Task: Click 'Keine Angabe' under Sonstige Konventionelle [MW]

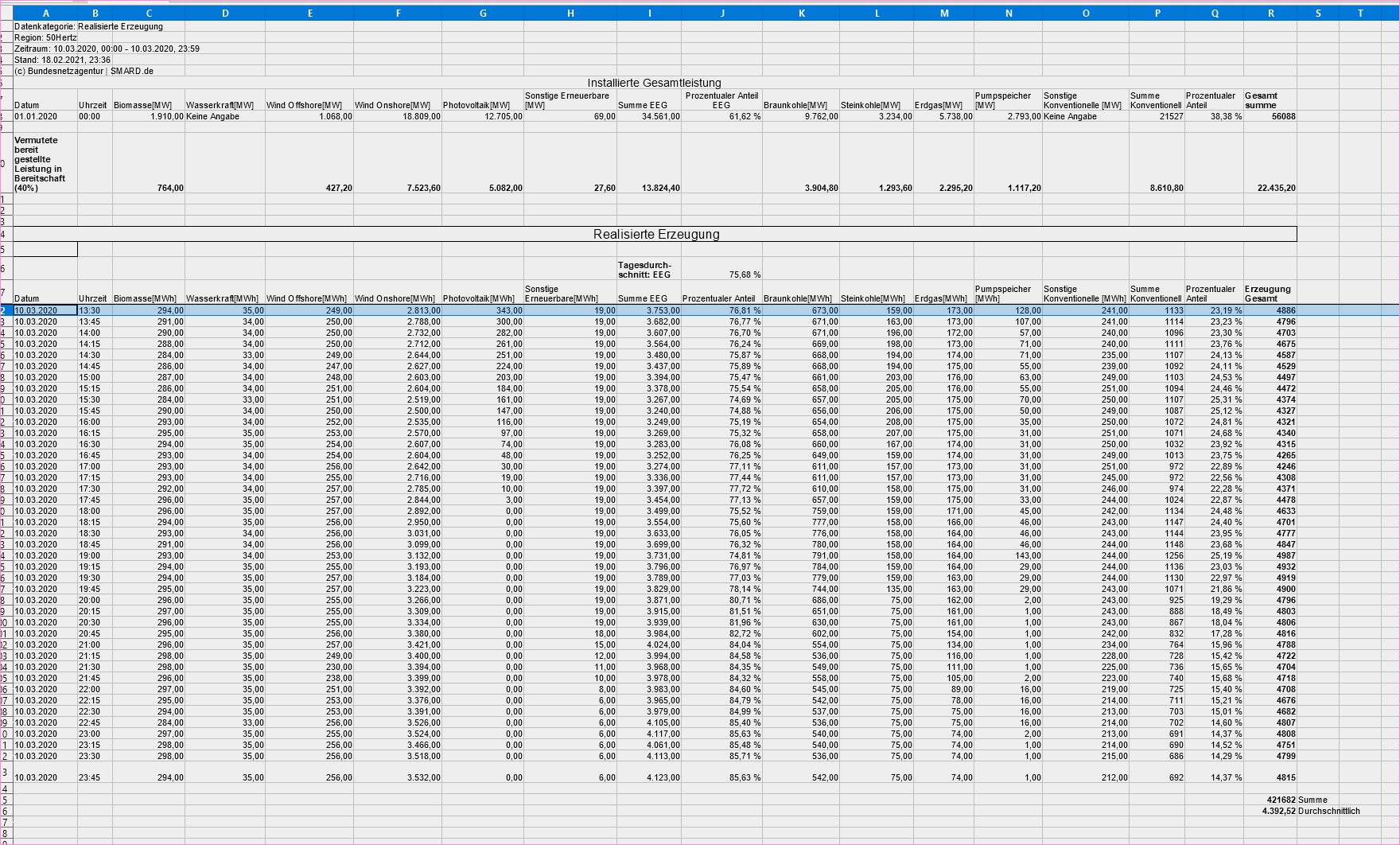Action: pyautogui.click(x=1086, y=116)
